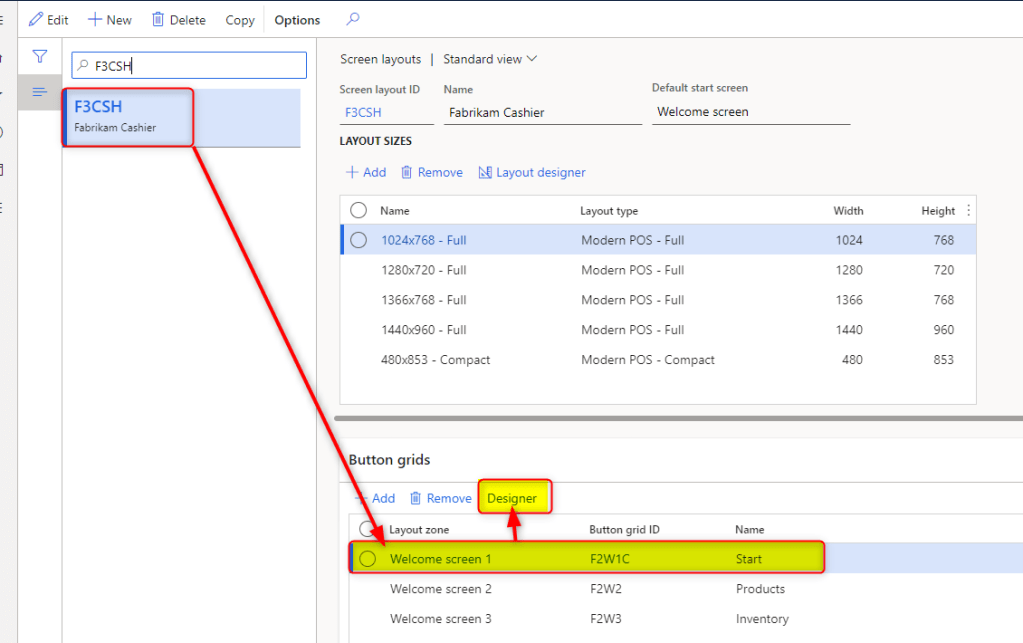Click the show-as-list icon in the left pane
This screenshot has height=643, width=1023.
(x=40, y=92)
